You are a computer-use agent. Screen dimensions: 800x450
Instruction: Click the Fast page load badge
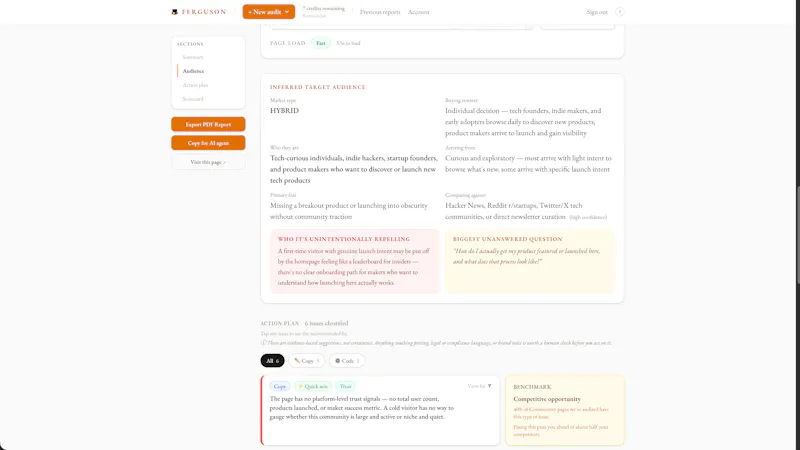320,43
